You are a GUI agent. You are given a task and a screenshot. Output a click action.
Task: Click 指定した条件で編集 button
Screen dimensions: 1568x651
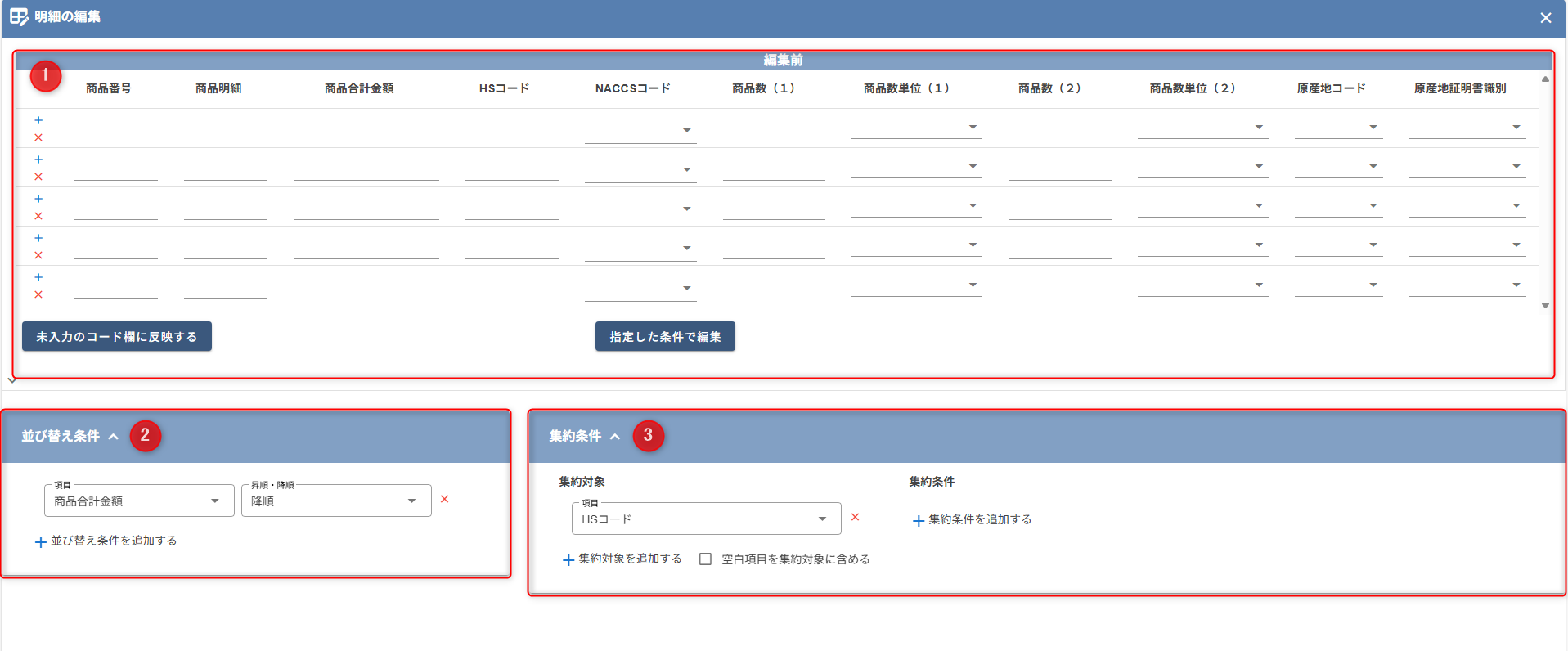tap(664, 336)
